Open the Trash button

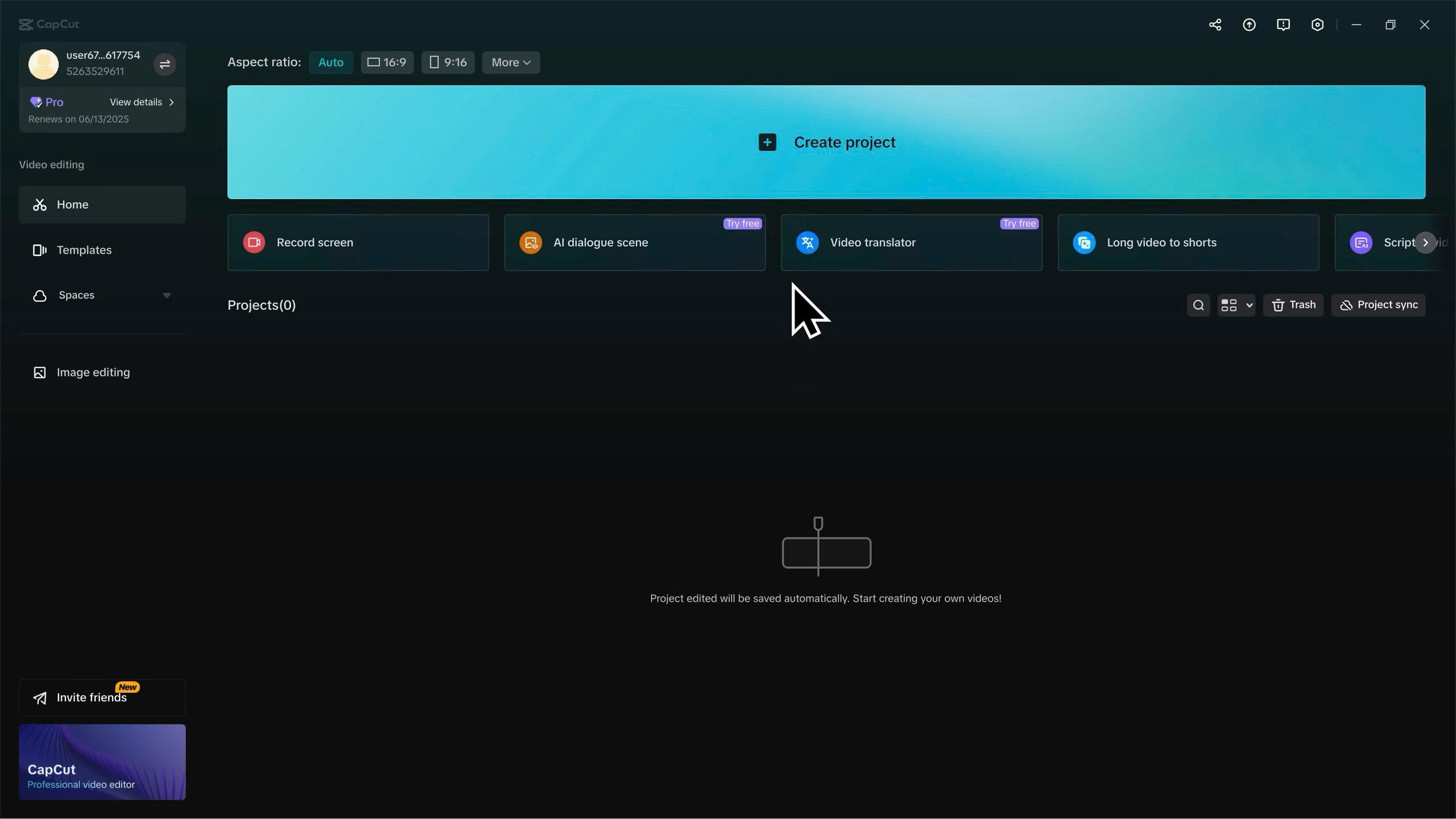(1293, 305)
